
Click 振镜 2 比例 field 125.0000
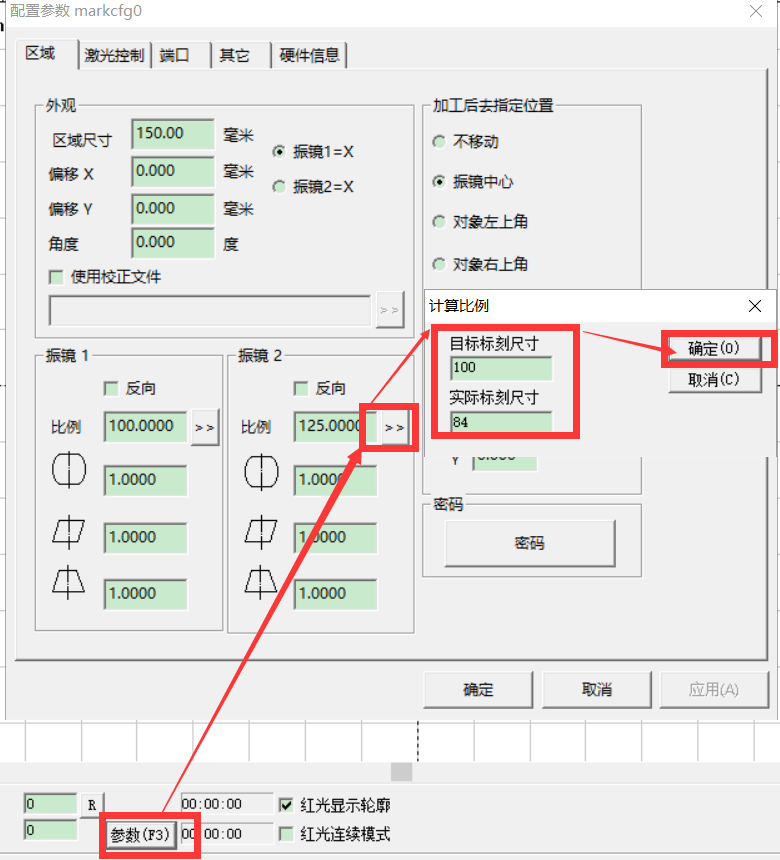(x=335, y=426)
